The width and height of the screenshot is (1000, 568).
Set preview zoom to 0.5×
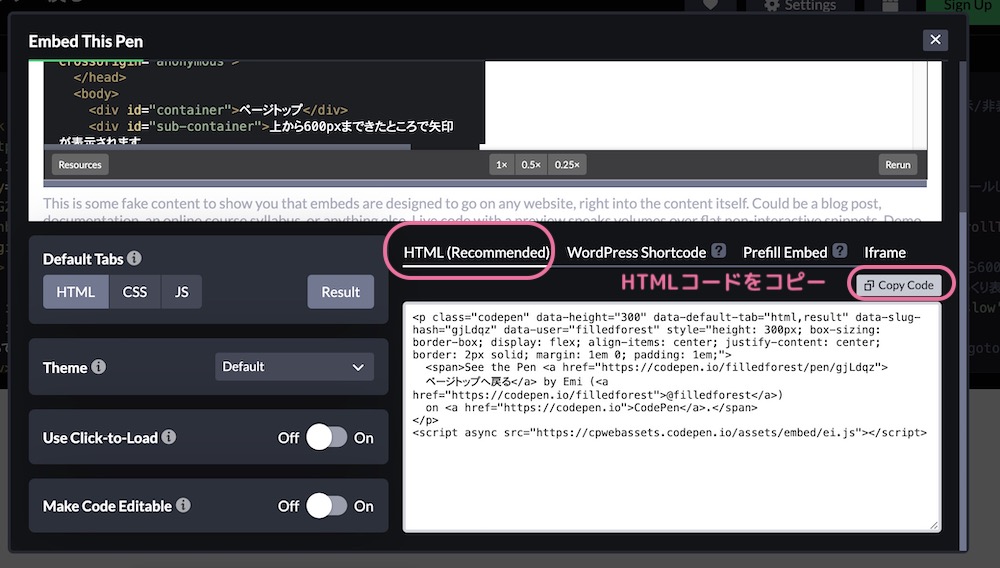coord(531,164)
